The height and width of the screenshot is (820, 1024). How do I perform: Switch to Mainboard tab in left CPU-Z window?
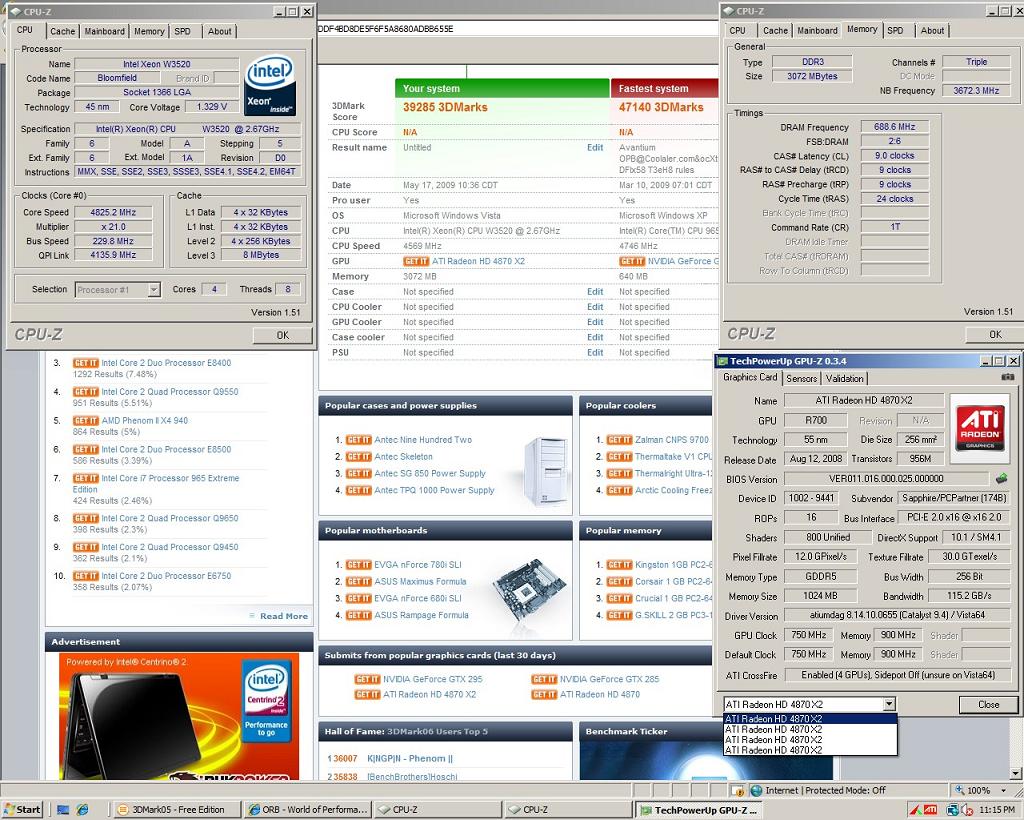104,31
